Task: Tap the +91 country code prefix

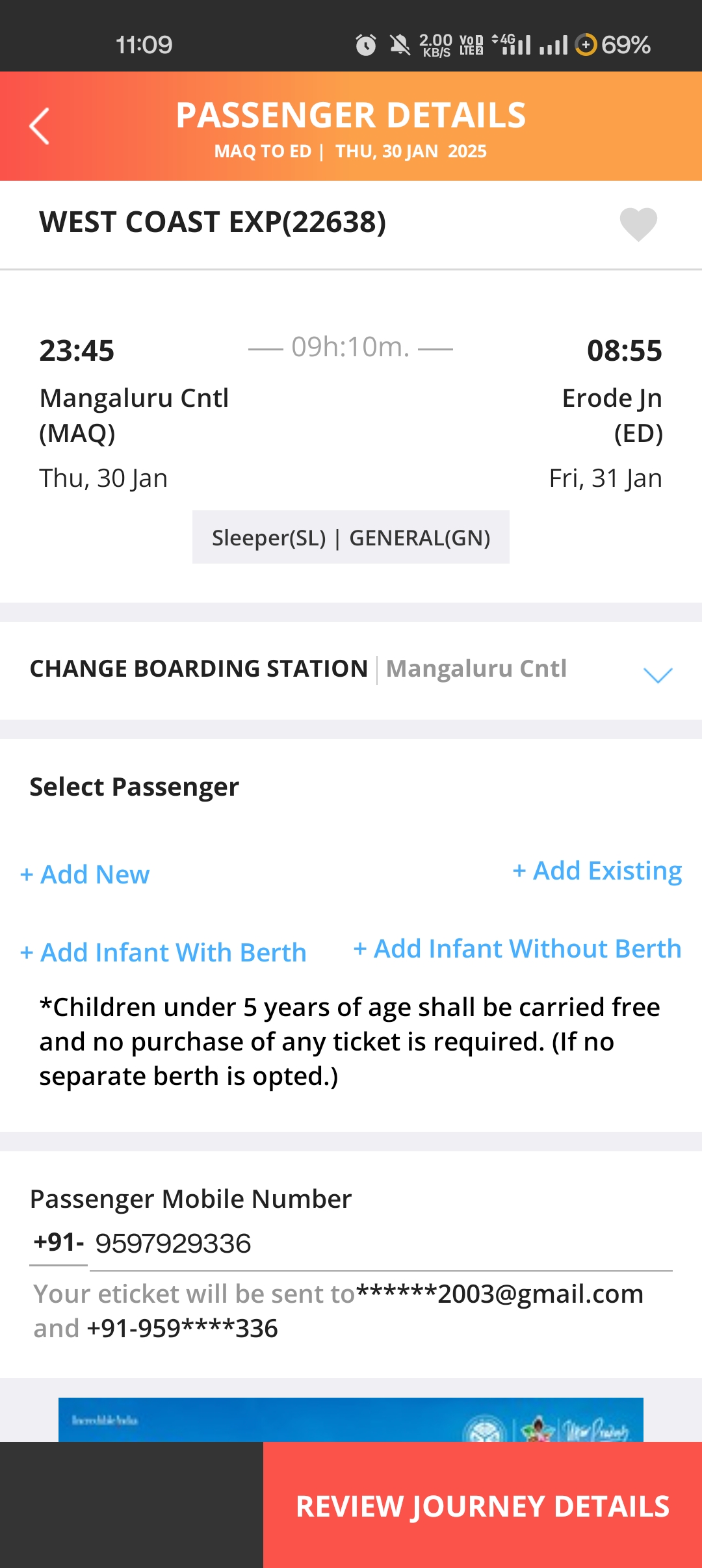Action: point(58,1242)
